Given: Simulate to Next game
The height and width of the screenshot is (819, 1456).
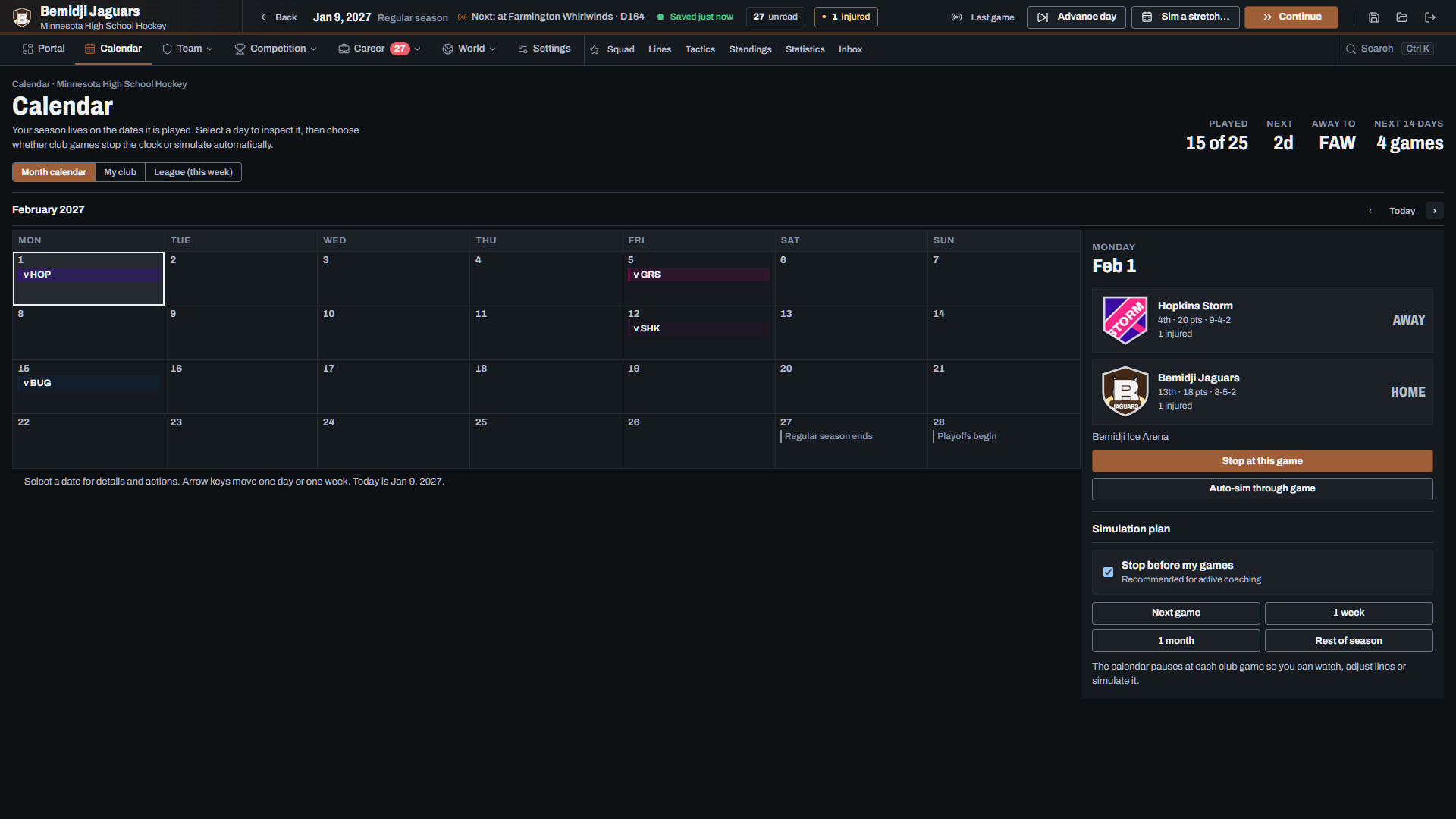Looking at the screenshot, I should pos(1175,613).
